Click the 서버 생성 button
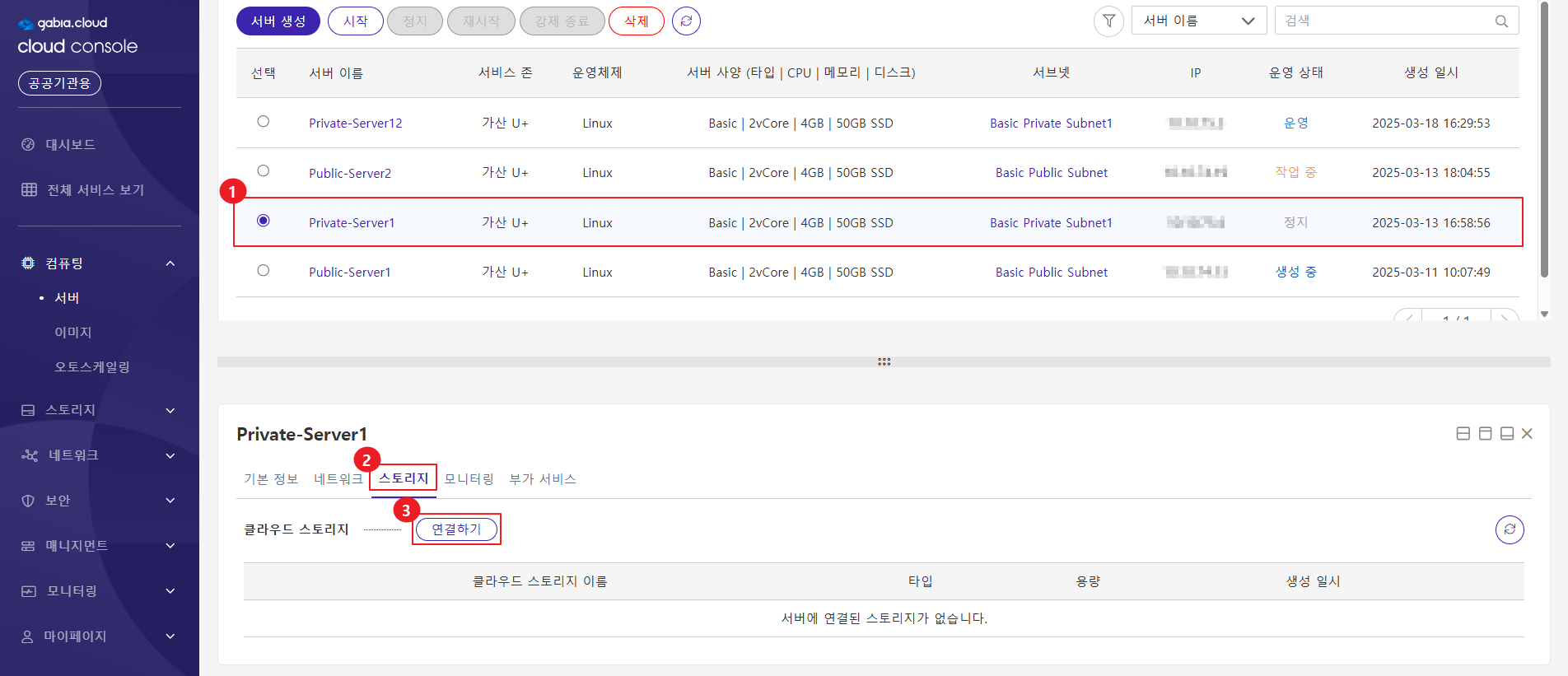This screenshot has width=1568, height=676. [278, 21]
